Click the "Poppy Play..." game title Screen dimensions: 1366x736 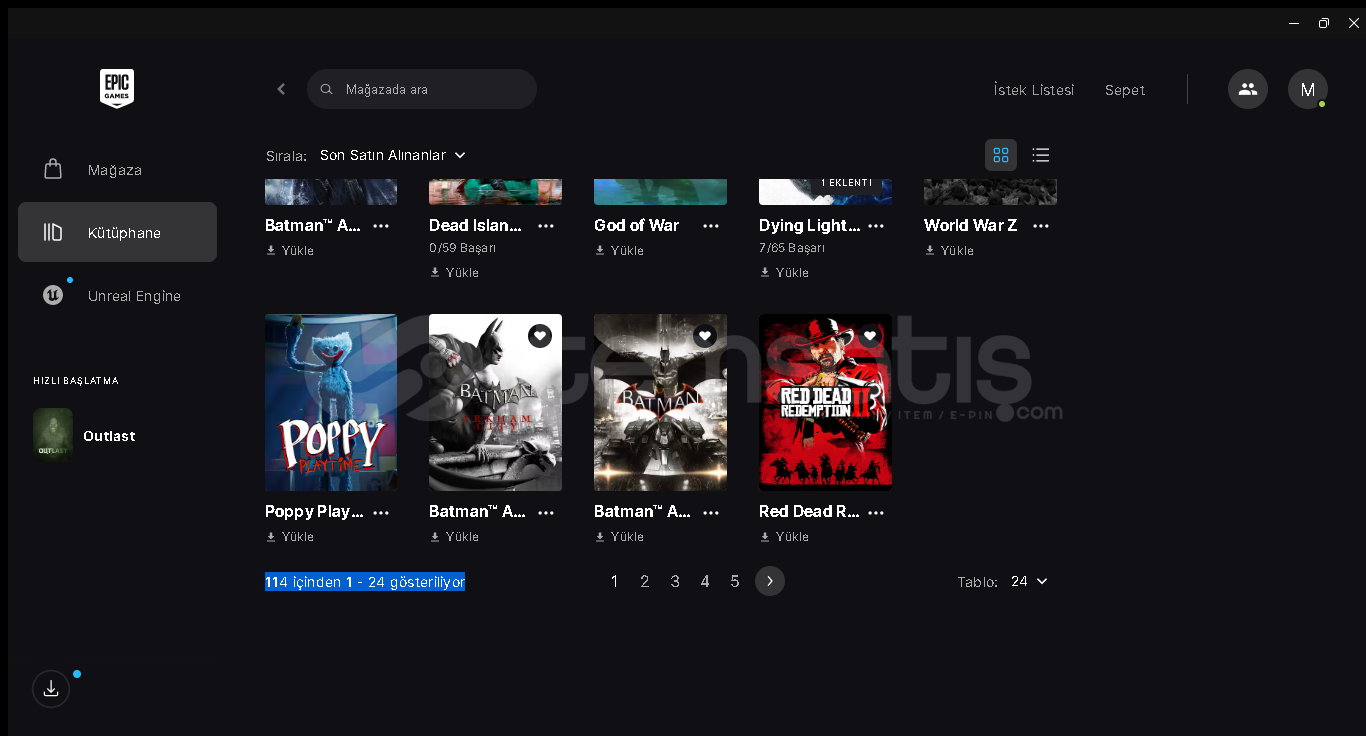pos(314,511)
